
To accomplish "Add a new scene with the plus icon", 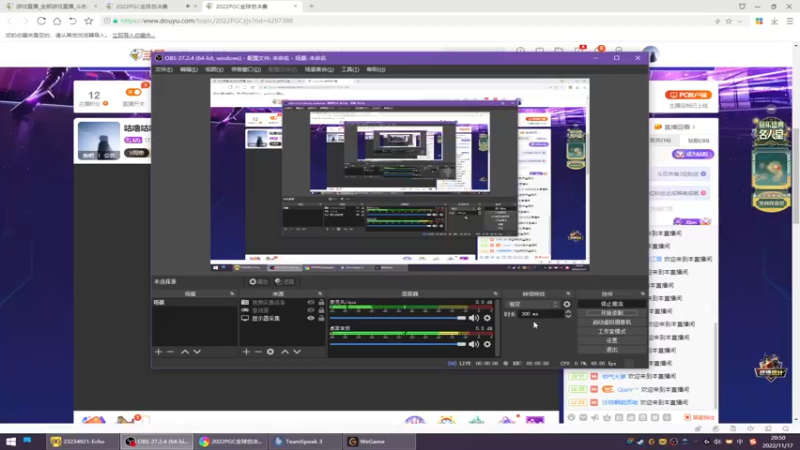I will (x=158, y=352).
